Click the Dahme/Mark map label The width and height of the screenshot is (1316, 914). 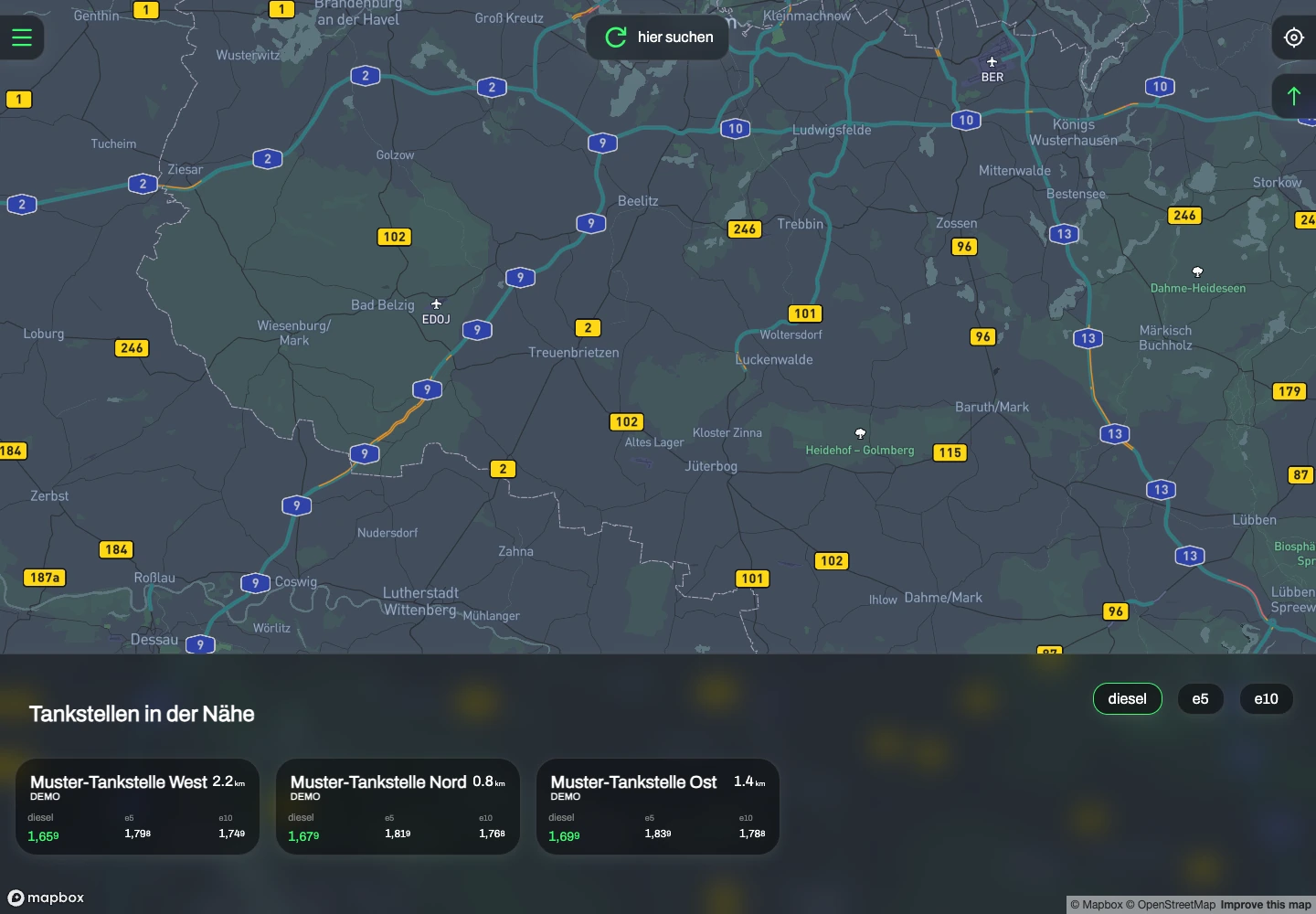click(943, 598)
